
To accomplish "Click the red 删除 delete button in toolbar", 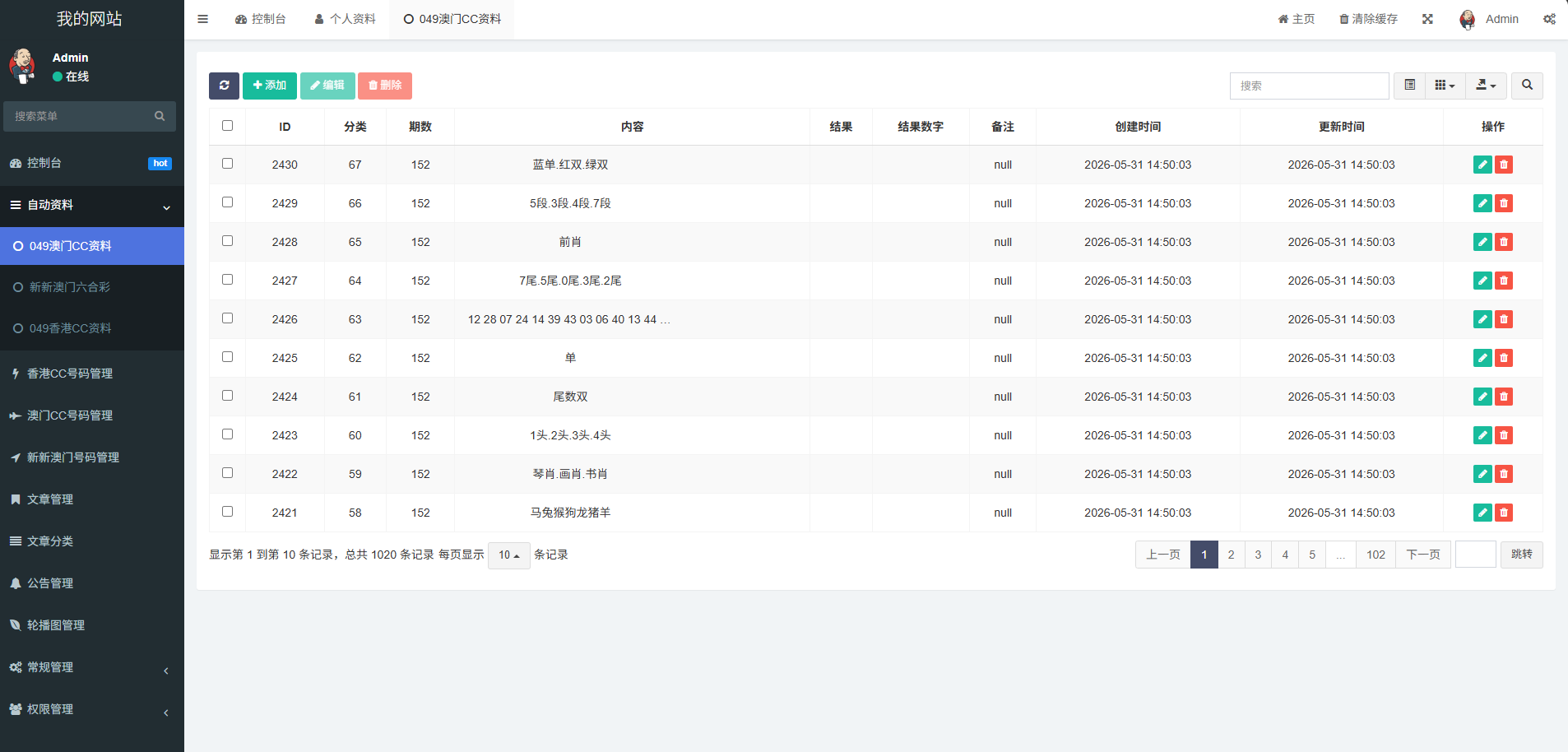I will tap(385, 86).
